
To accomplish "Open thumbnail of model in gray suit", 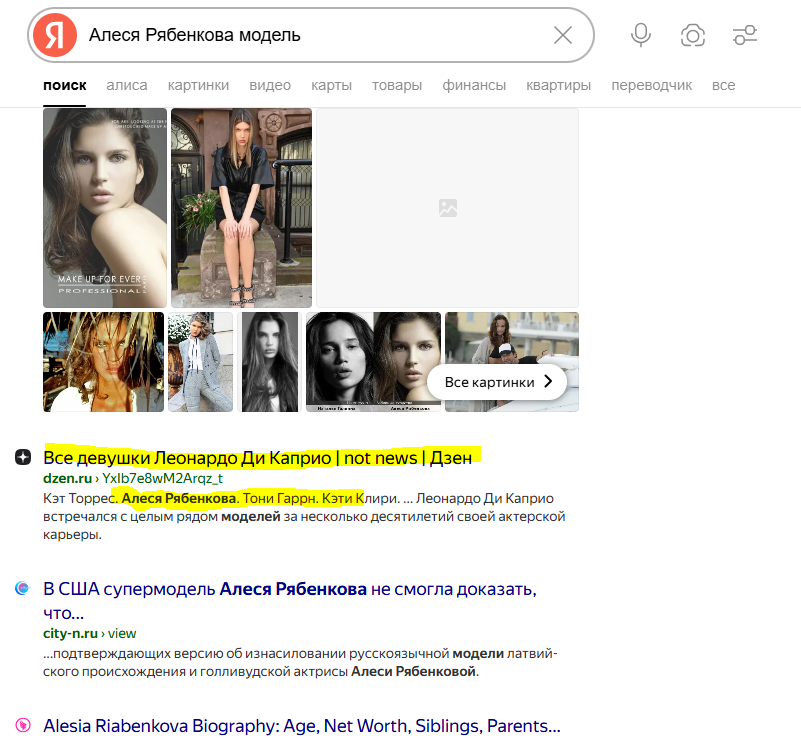I will point(200,362).
